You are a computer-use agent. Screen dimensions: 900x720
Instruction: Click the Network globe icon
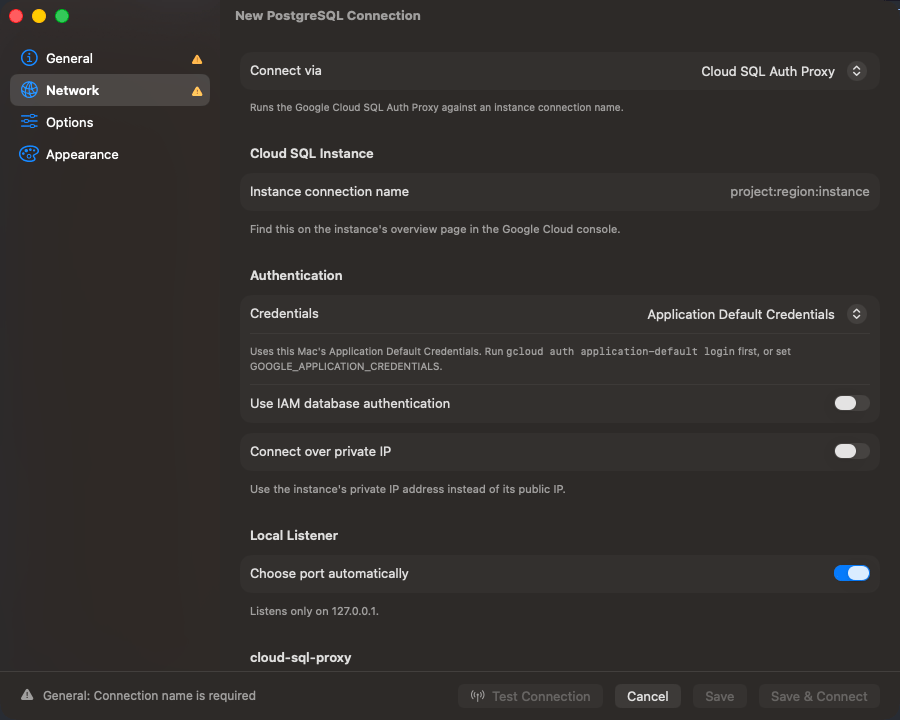click(29, 90)
